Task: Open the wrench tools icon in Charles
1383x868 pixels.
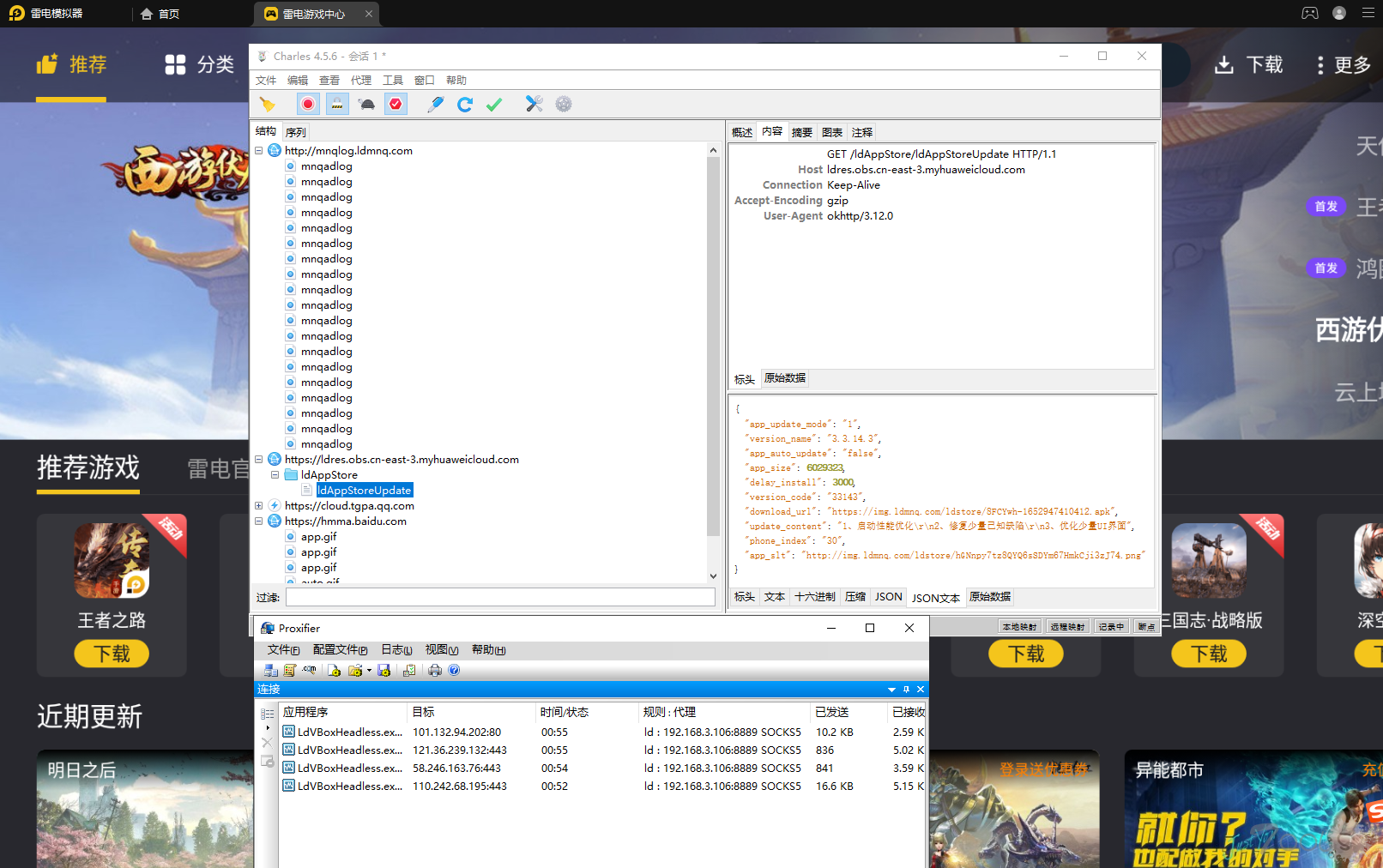Action: [x=534, y=105]
